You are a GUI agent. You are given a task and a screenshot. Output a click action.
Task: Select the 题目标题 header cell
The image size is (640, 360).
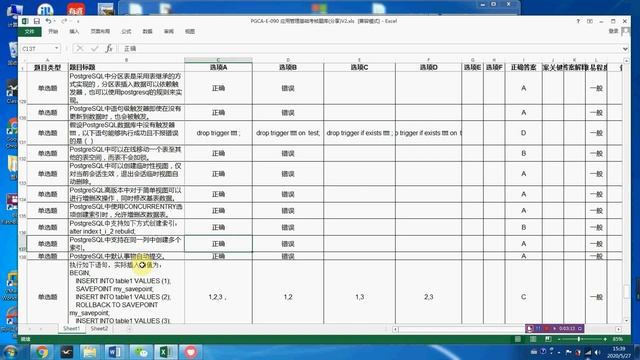point(126,67)
